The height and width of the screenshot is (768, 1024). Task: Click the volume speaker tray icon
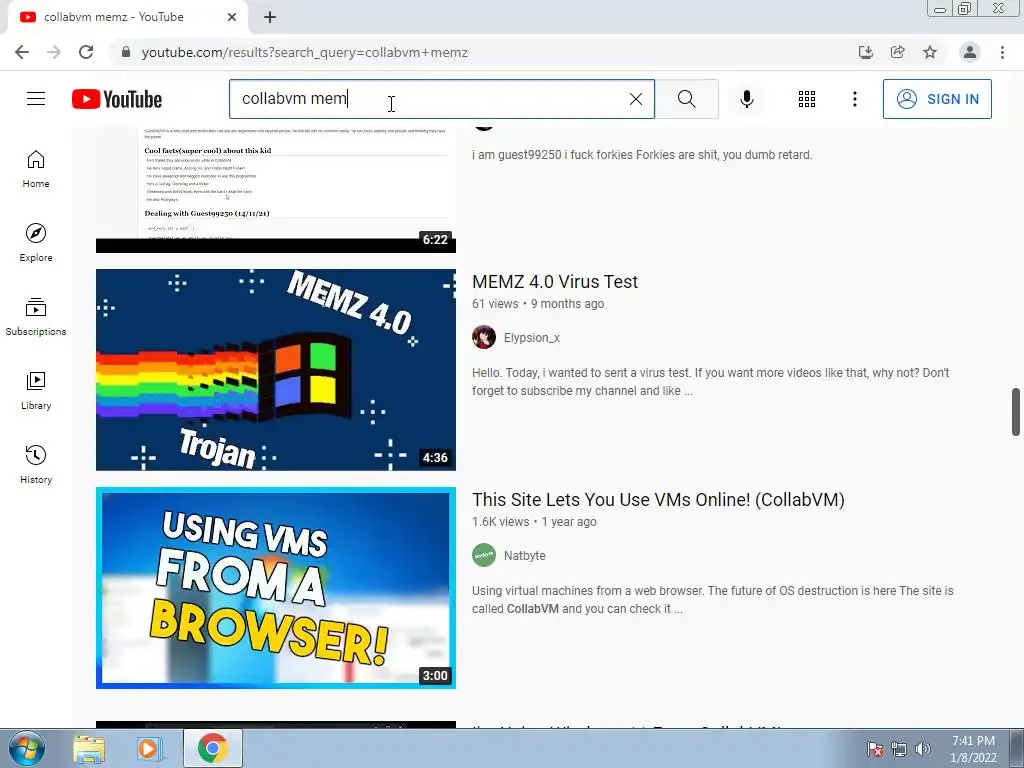(x=922, y=749)
